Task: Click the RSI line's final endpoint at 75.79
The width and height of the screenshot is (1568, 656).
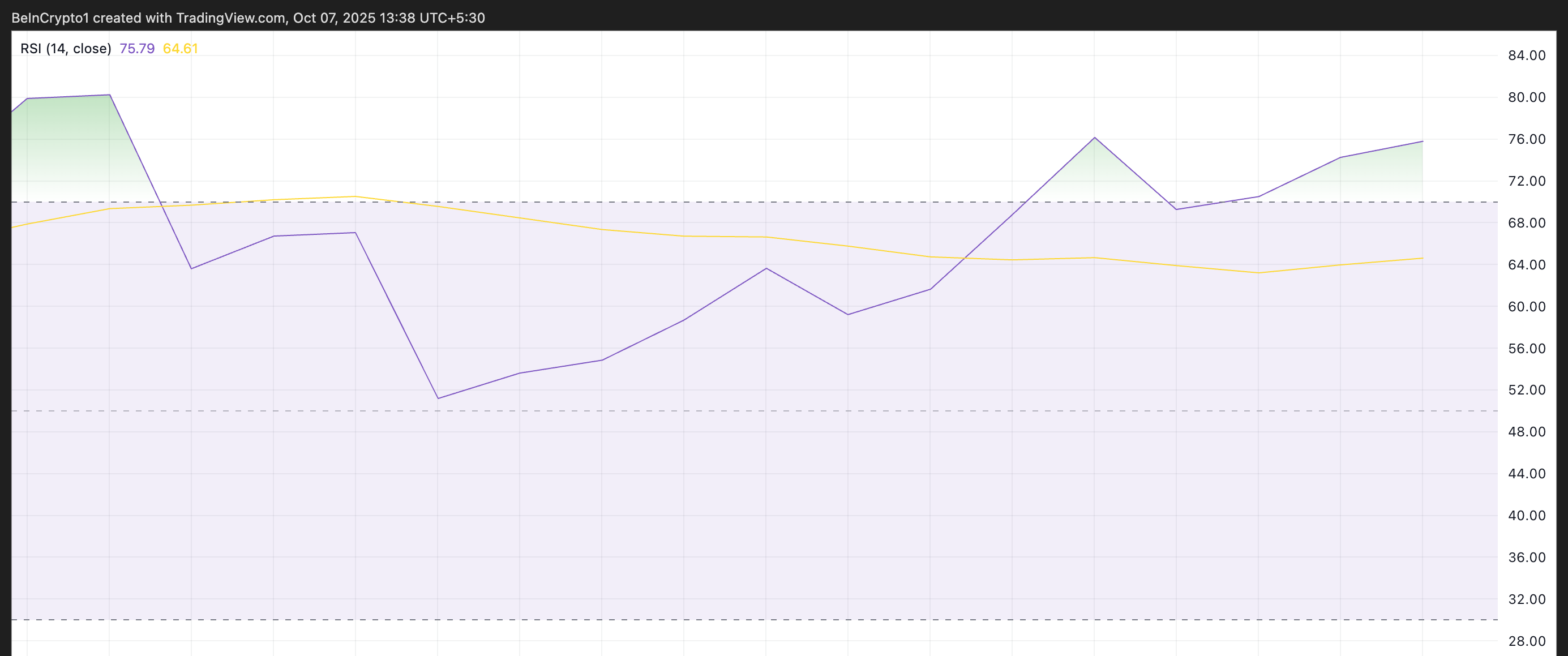Action: (1423, 141)
